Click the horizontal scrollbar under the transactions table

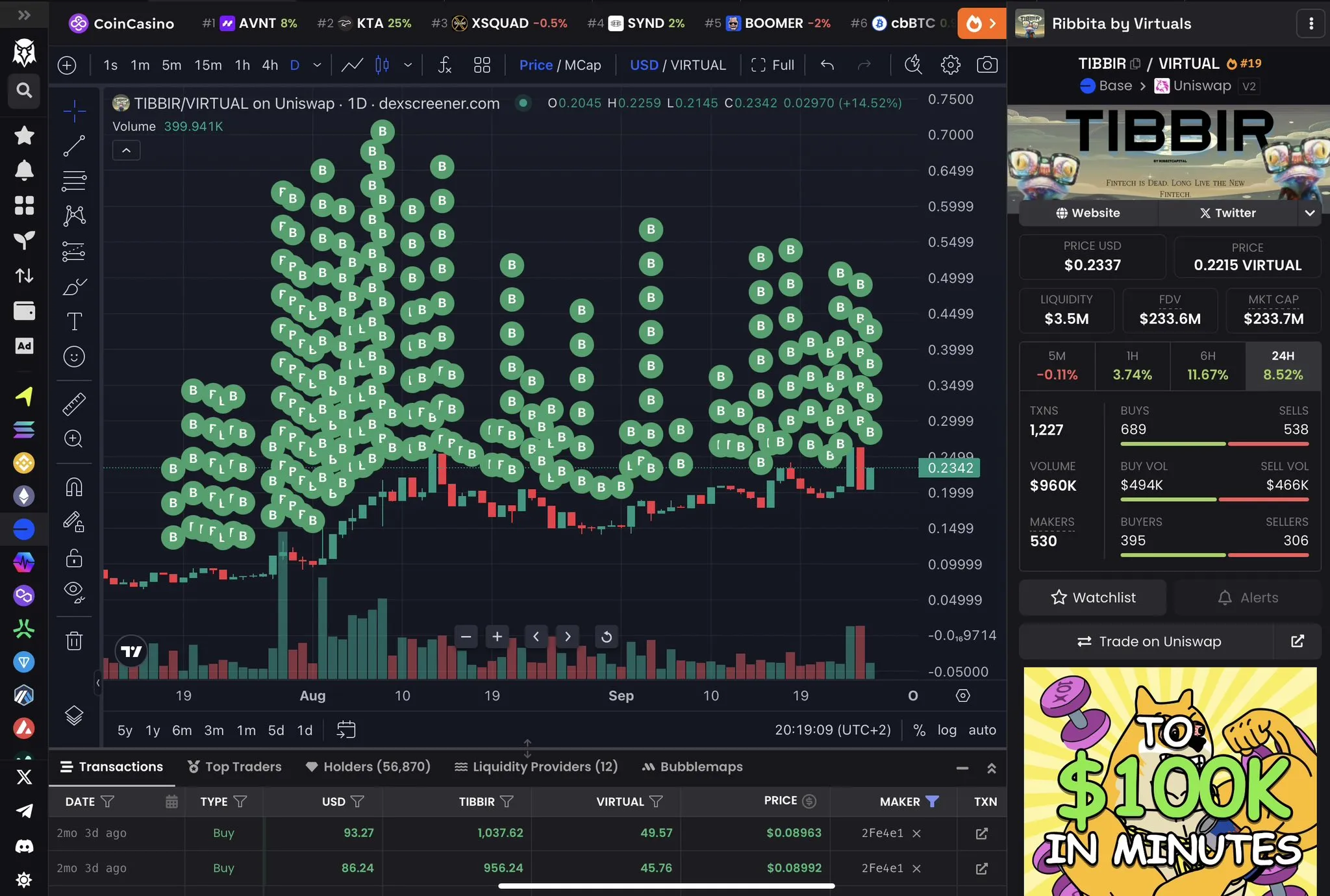pyautogui.click(x=666, y=886)
